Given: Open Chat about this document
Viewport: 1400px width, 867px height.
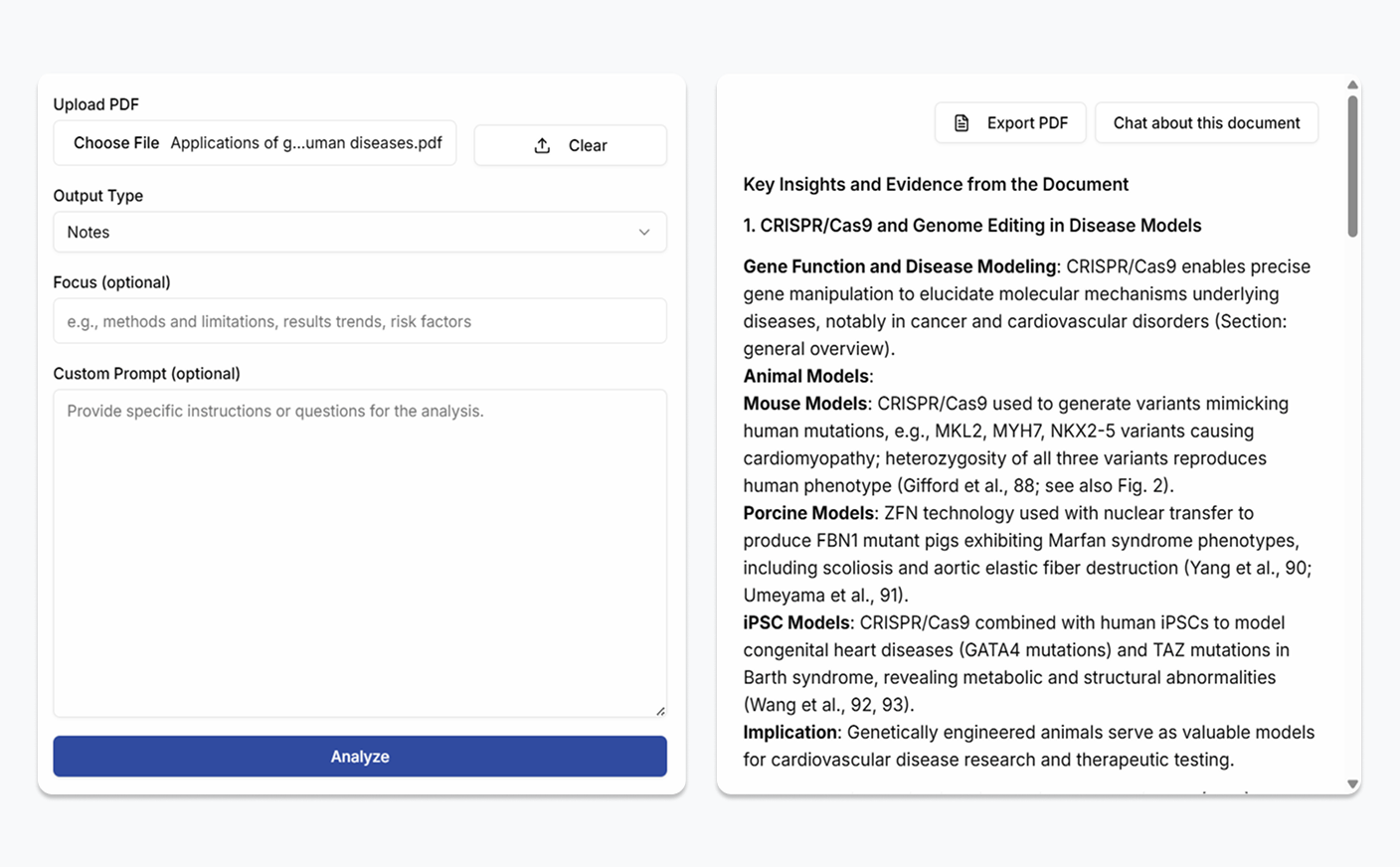Looking at the screenshot, I should click(1207, 123).
